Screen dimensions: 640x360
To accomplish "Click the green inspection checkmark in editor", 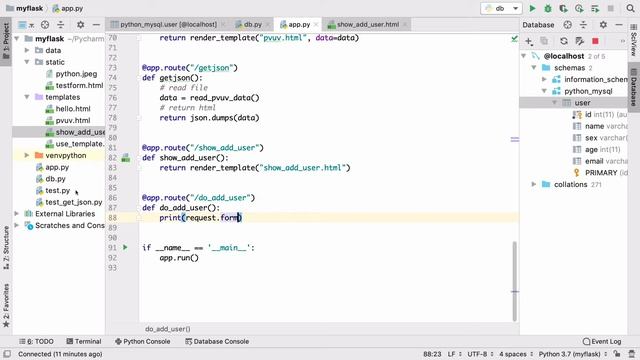I will pos(514,39).
